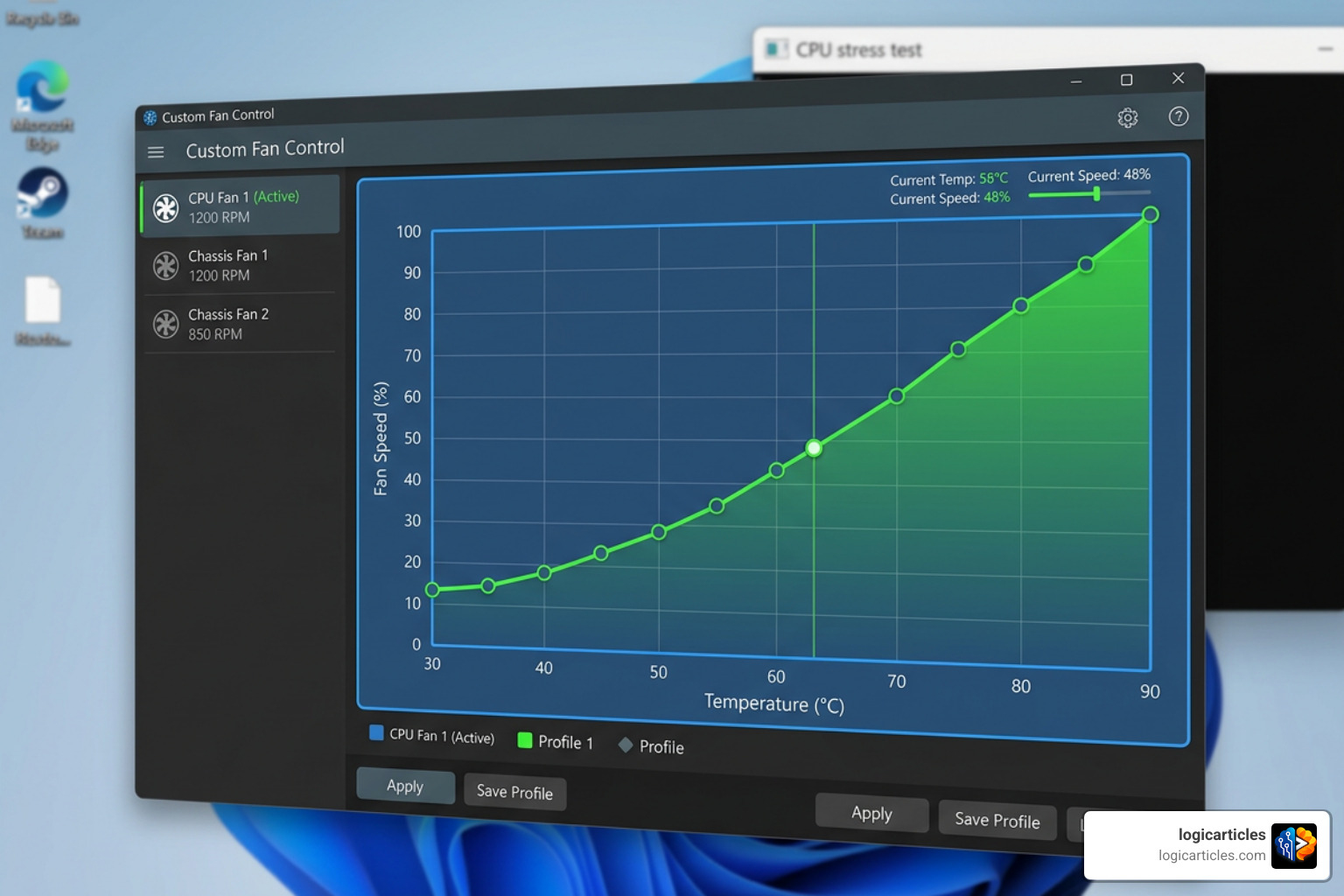Select the curve point at 70°C
Screen dimensions: 1344x896
coord(896,396)
